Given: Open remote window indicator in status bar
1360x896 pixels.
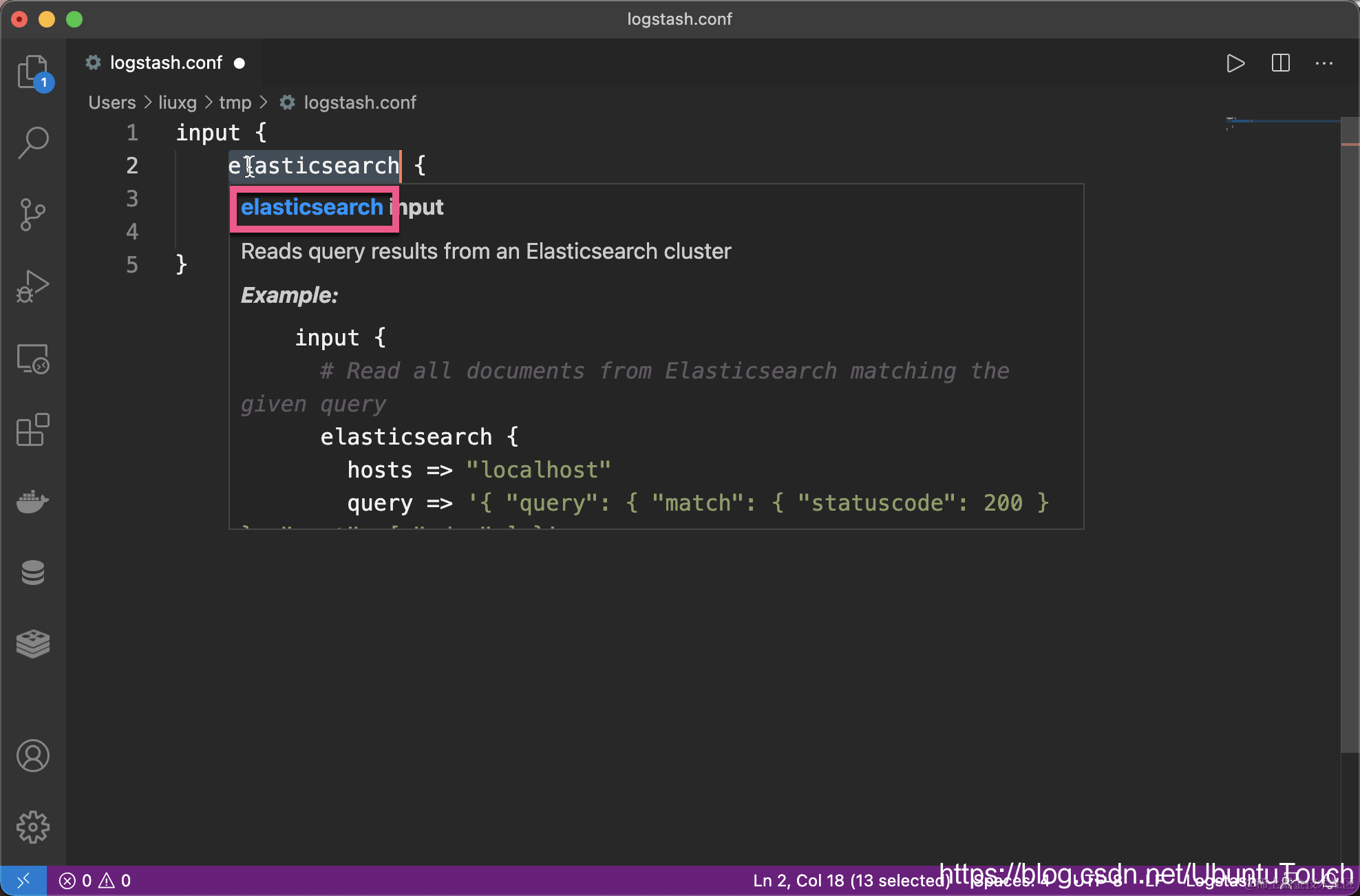Looking at the screenshot, I should pyautogui.click(x=23, y=880).
